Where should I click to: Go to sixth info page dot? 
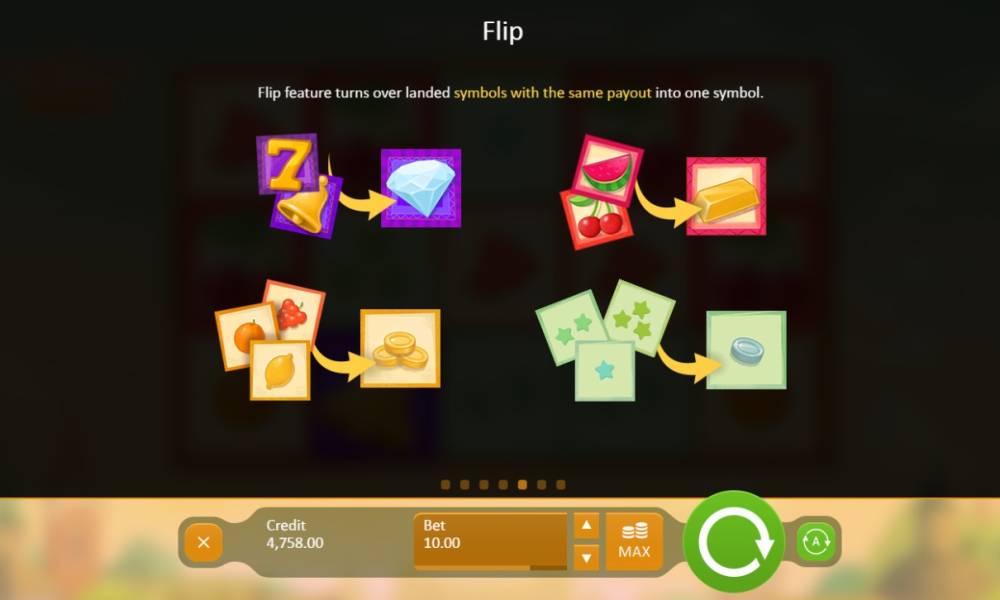click(541, 485)
